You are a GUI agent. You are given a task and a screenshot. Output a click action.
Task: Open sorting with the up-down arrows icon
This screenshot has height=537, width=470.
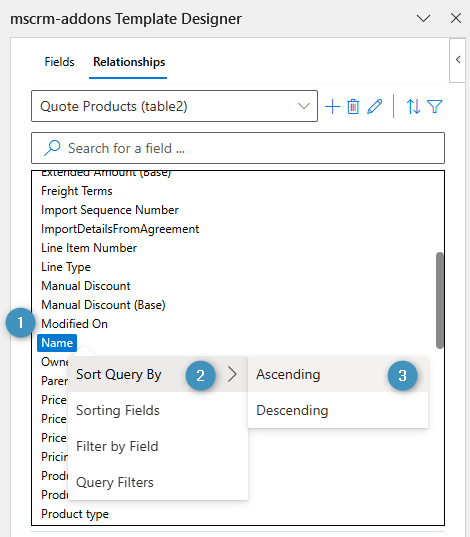click(x=413, y=107)
